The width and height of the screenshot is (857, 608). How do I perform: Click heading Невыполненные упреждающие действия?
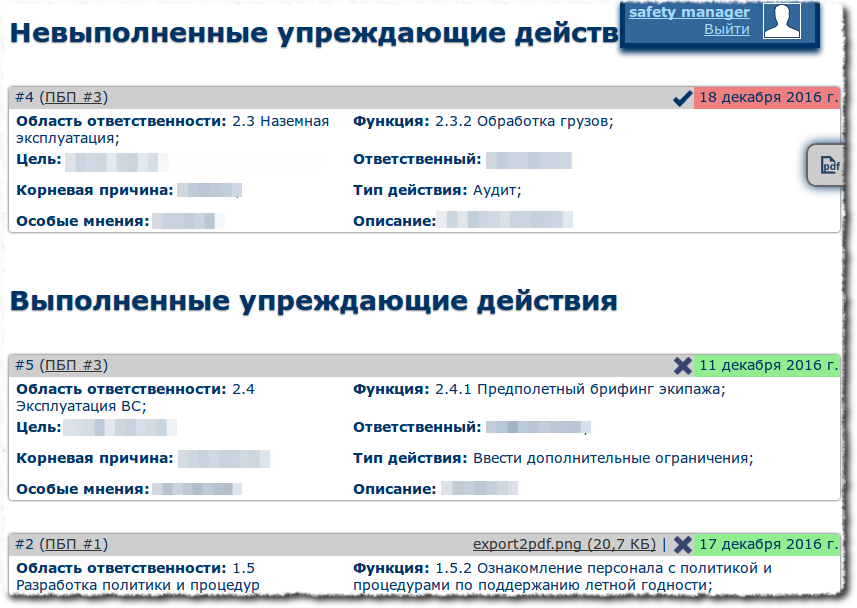300,32
